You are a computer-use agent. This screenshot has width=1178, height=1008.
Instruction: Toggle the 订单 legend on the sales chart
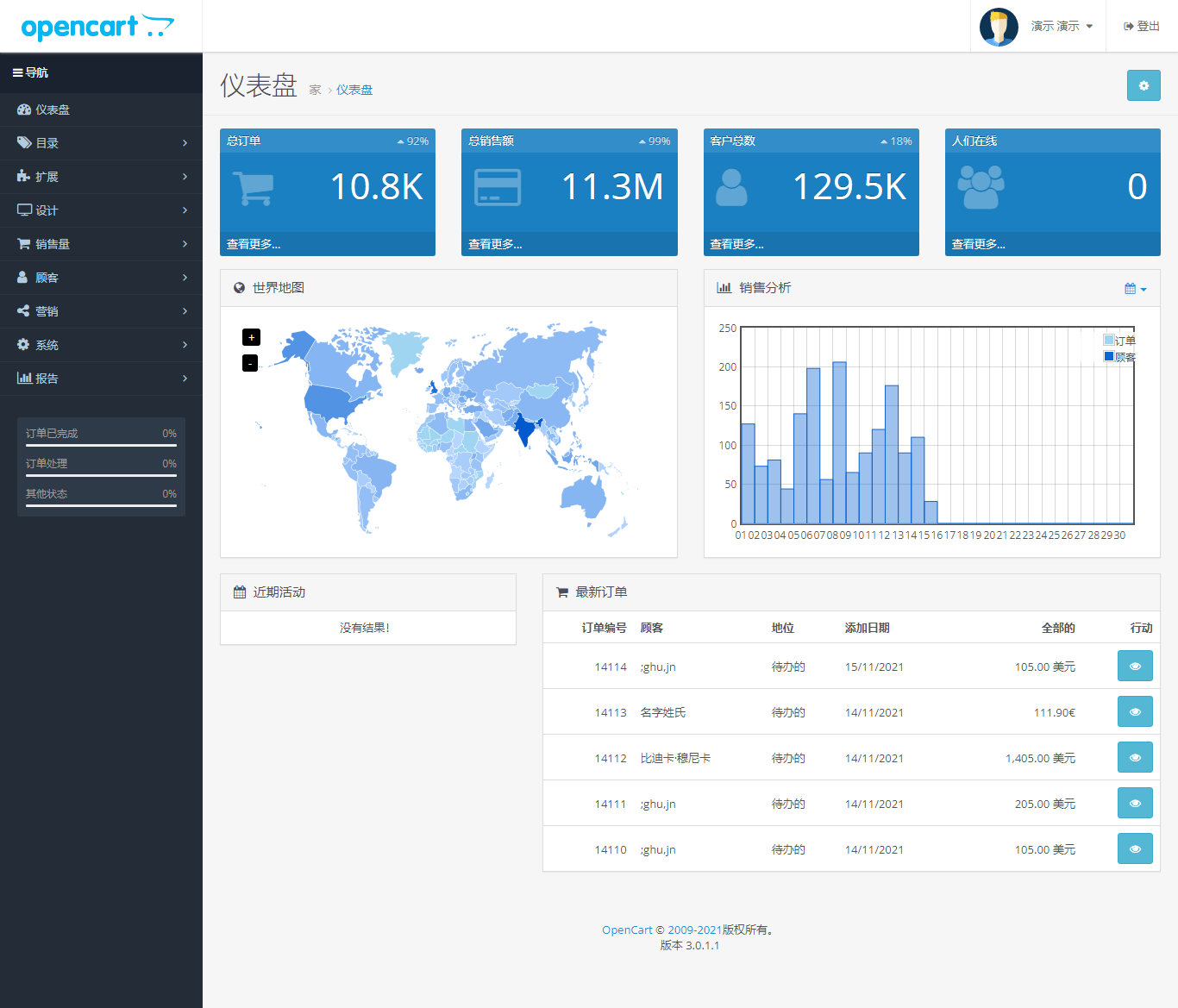[x=1118, y=340]
